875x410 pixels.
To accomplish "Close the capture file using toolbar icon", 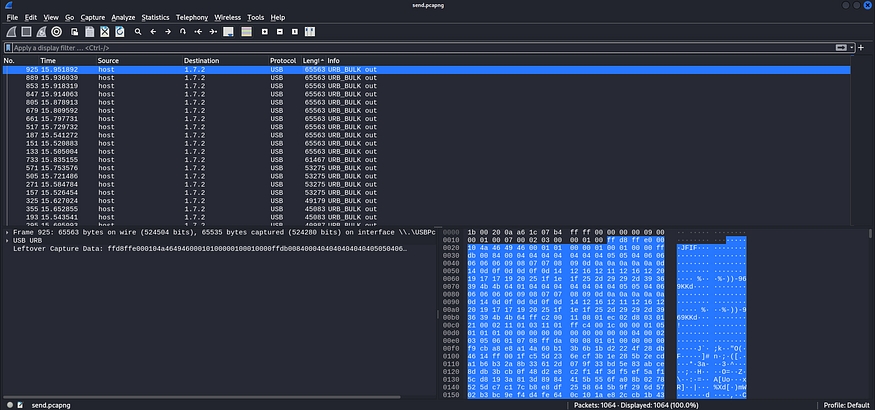I will pos(105,31).
